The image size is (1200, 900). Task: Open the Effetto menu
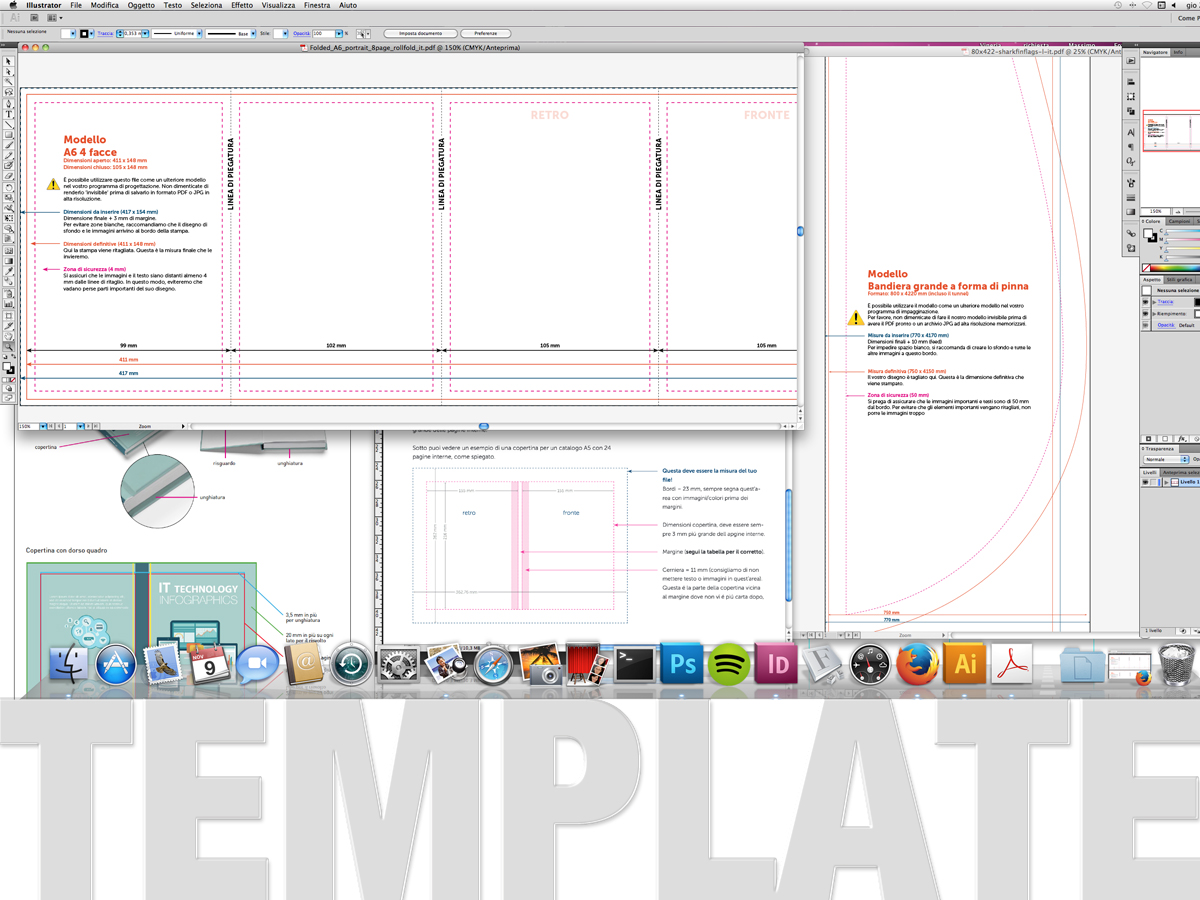[242, 5]
